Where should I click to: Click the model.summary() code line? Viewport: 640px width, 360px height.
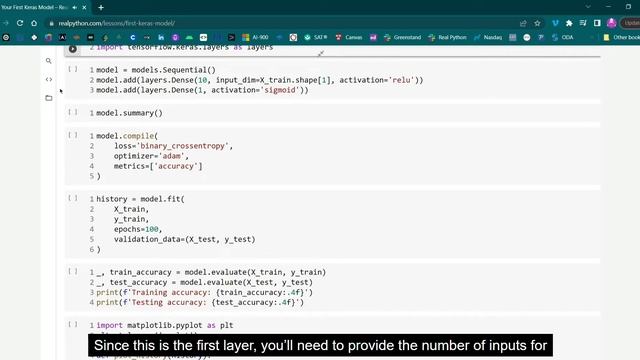[x=129, y=113]
